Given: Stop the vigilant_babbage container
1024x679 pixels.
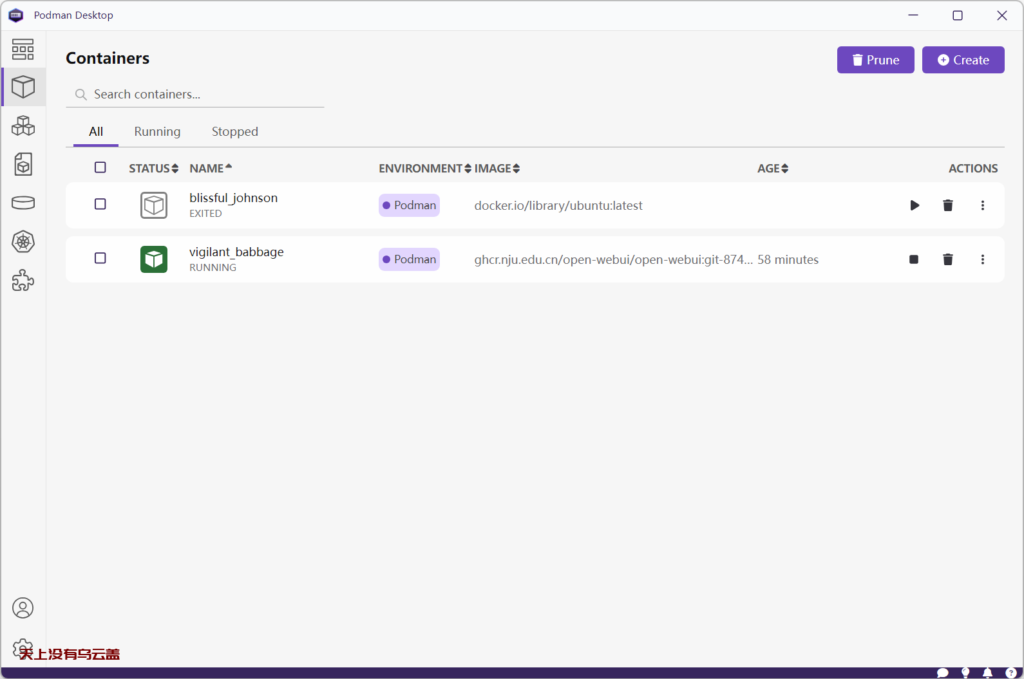Looking at the screenshot, I should pos(914,259).
